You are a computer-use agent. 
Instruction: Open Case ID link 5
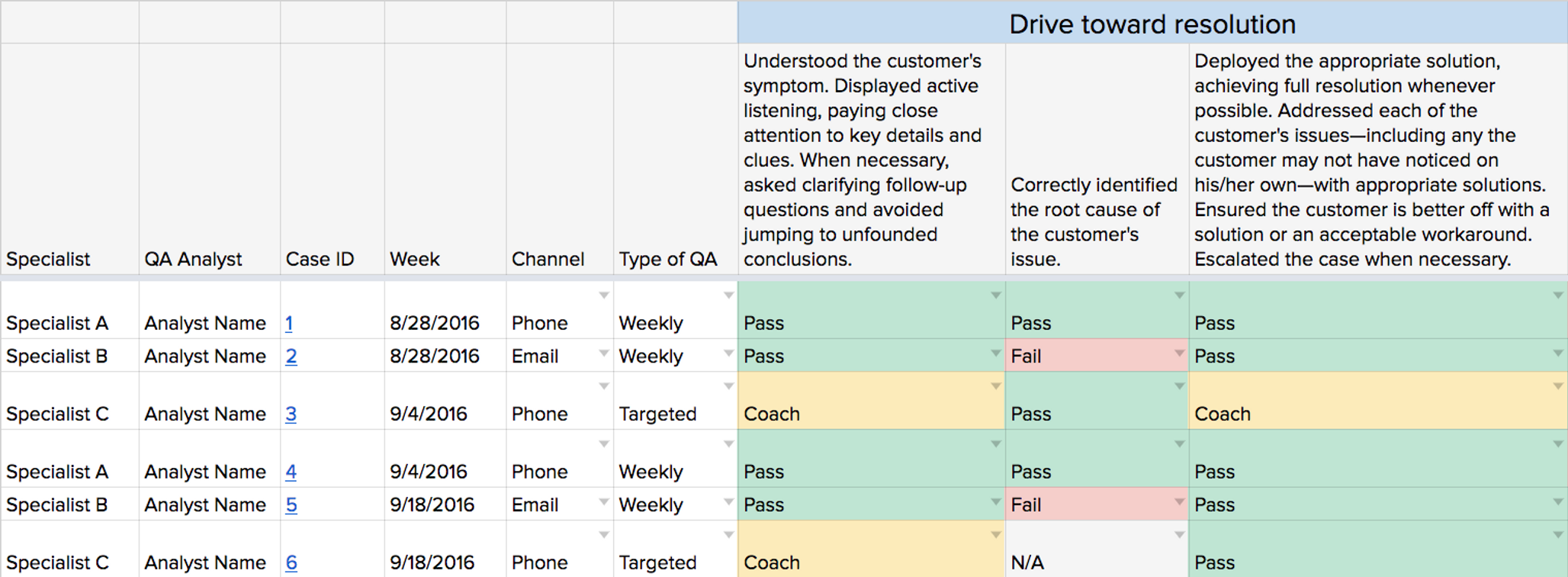[x=291, y=505]
